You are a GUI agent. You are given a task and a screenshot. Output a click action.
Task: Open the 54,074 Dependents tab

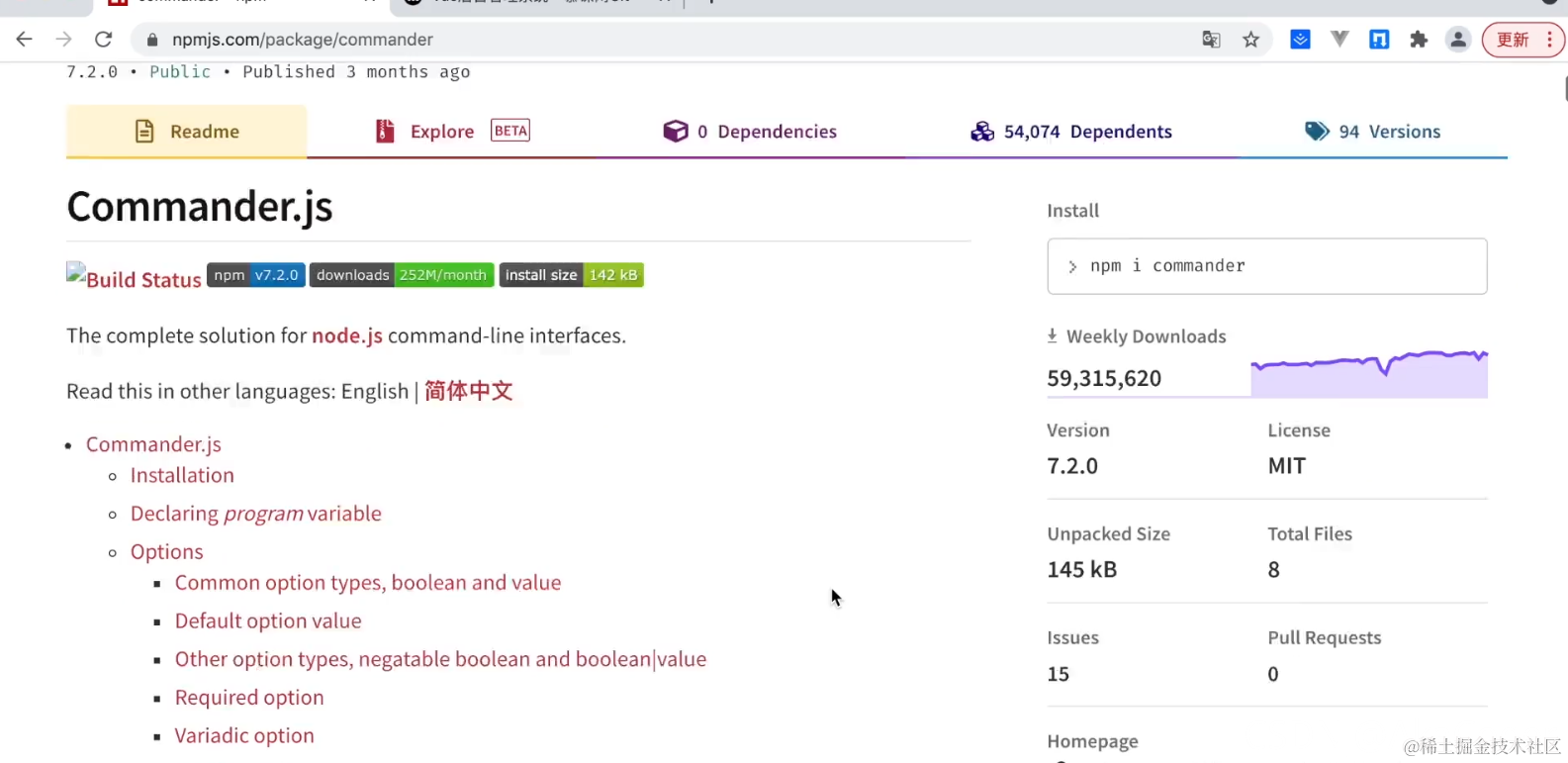pos(1071,132)
